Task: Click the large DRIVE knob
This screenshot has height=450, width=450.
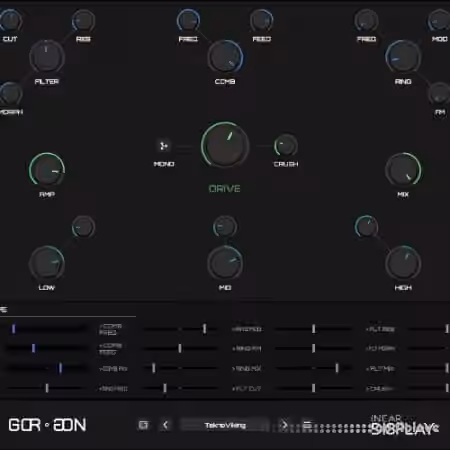Action: pos(225,146)
